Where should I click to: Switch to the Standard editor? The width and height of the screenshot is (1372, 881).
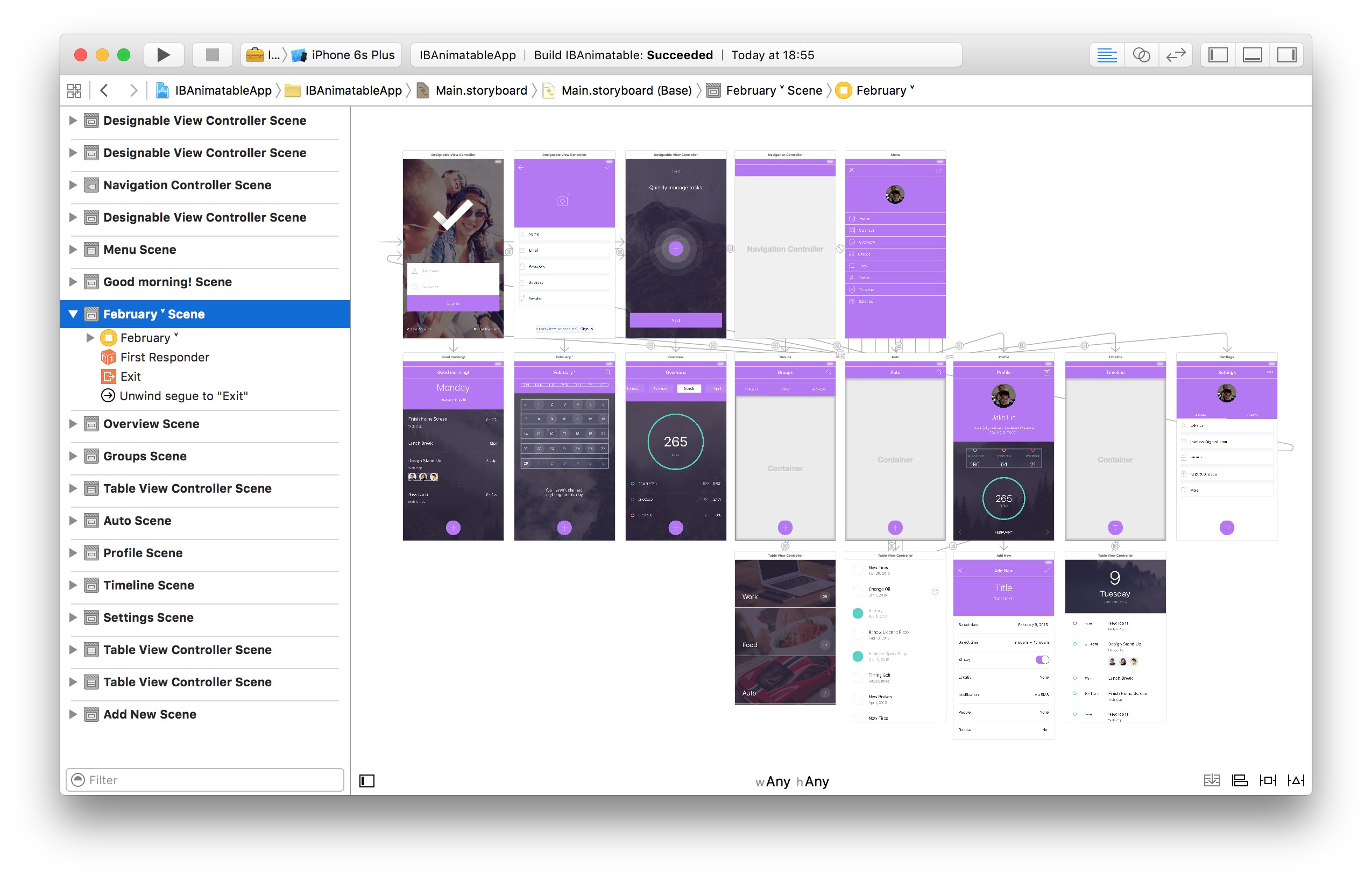pyautogui.click(x=1107, y=55)
